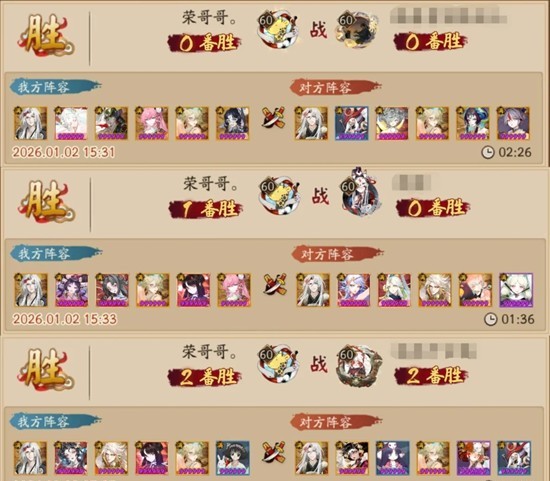Viewport: 550px width, 481px height.
Task: Select first white-haired shikigami in 15:31 own lineup
Action: click(x=30, y=123)
